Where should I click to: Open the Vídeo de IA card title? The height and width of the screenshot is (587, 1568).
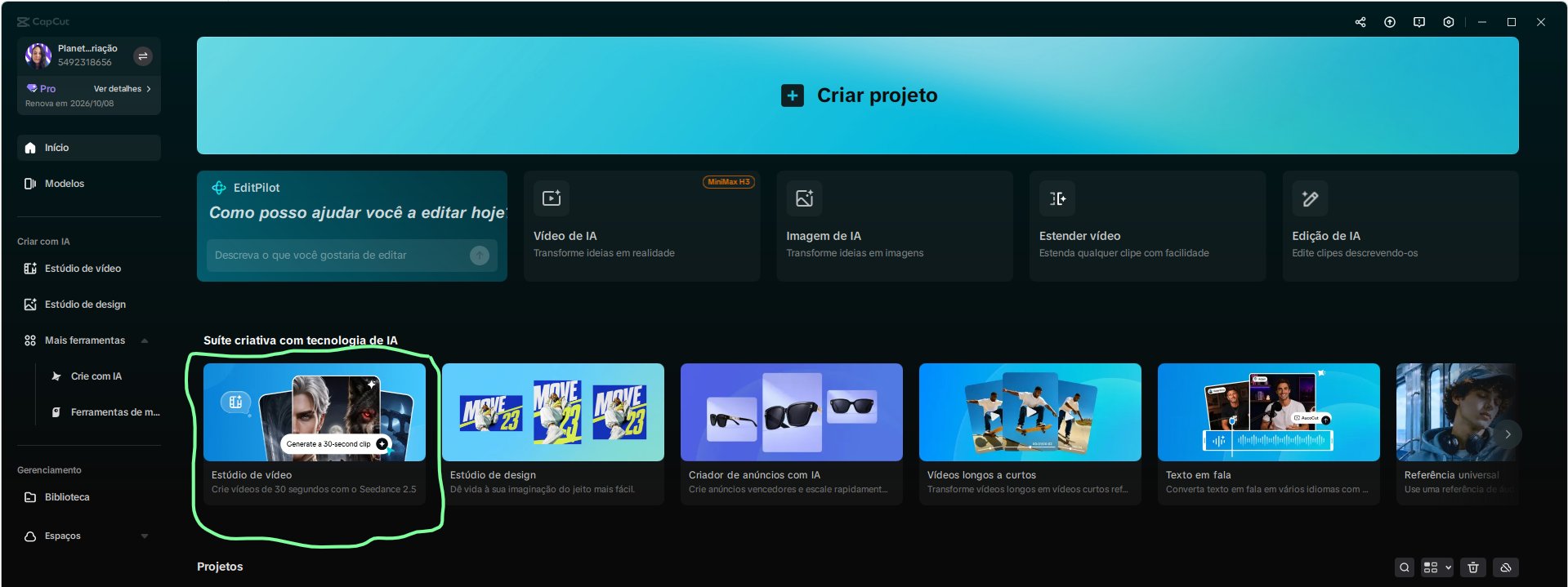565,236
